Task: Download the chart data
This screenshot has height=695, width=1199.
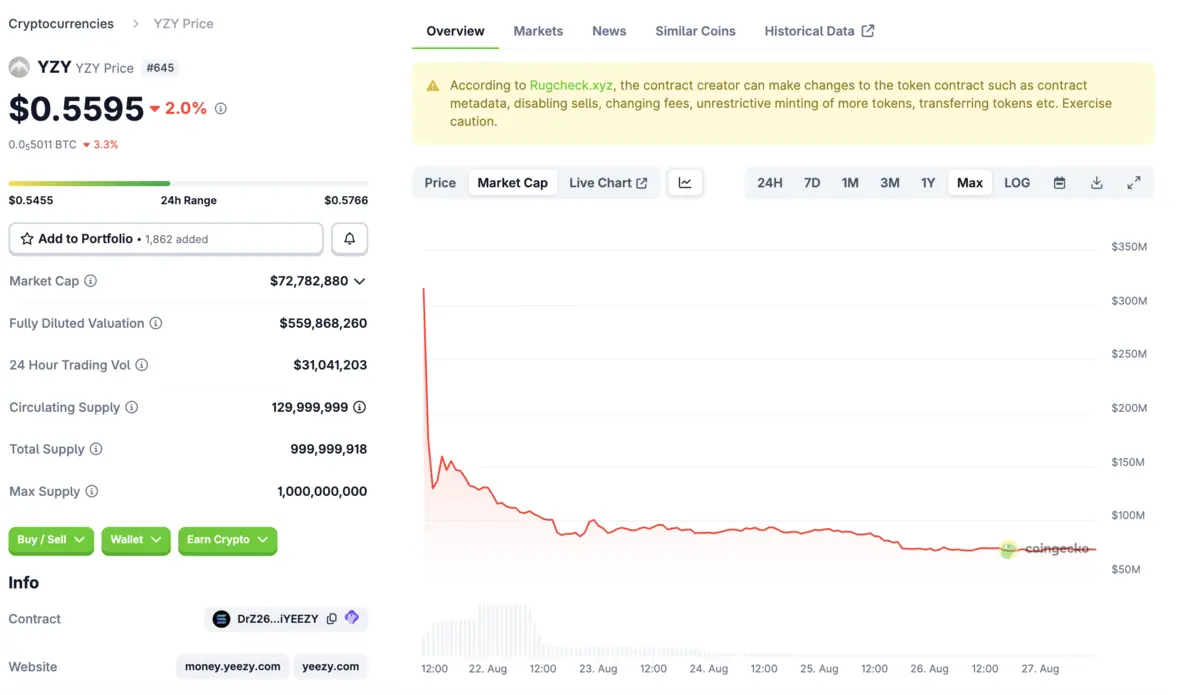Action: [1096, 183]
